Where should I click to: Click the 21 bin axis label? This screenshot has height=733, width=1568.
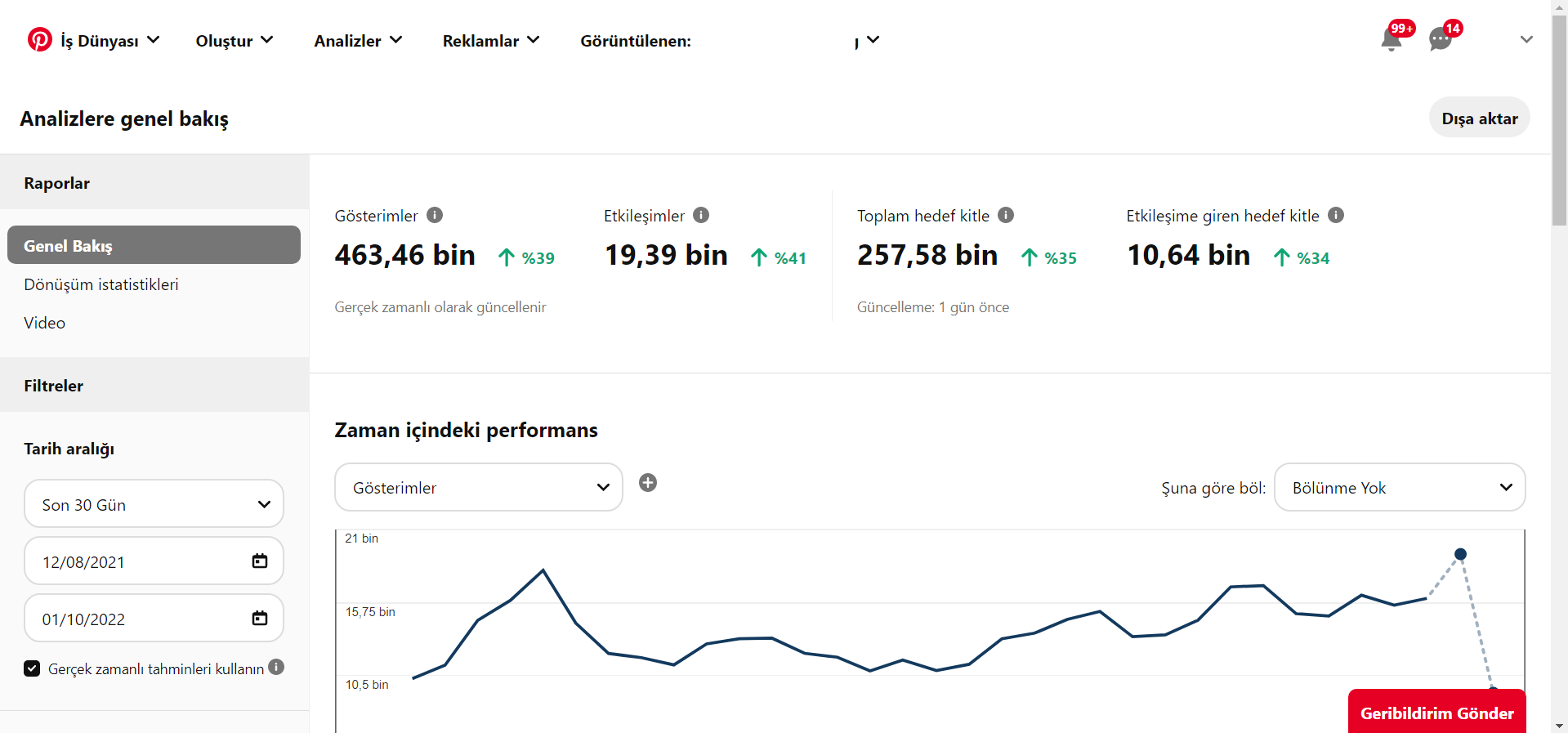(x=362, y=539)
